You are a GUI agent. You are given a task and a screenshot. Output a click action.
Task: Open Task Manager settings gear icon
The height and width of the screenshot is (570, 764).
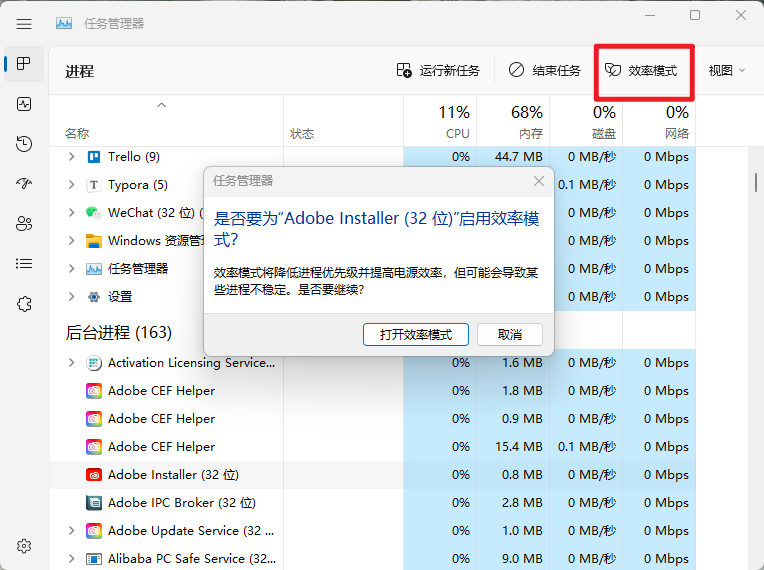[x=24, y=546]
